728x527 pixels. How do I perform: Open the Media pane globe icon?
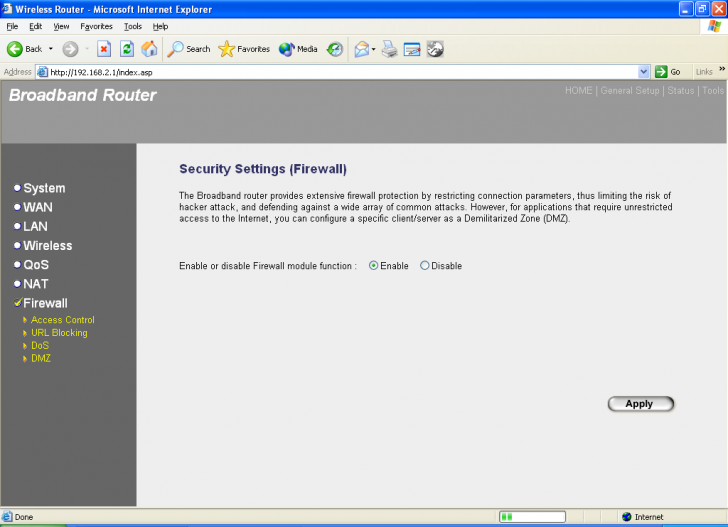298,49
